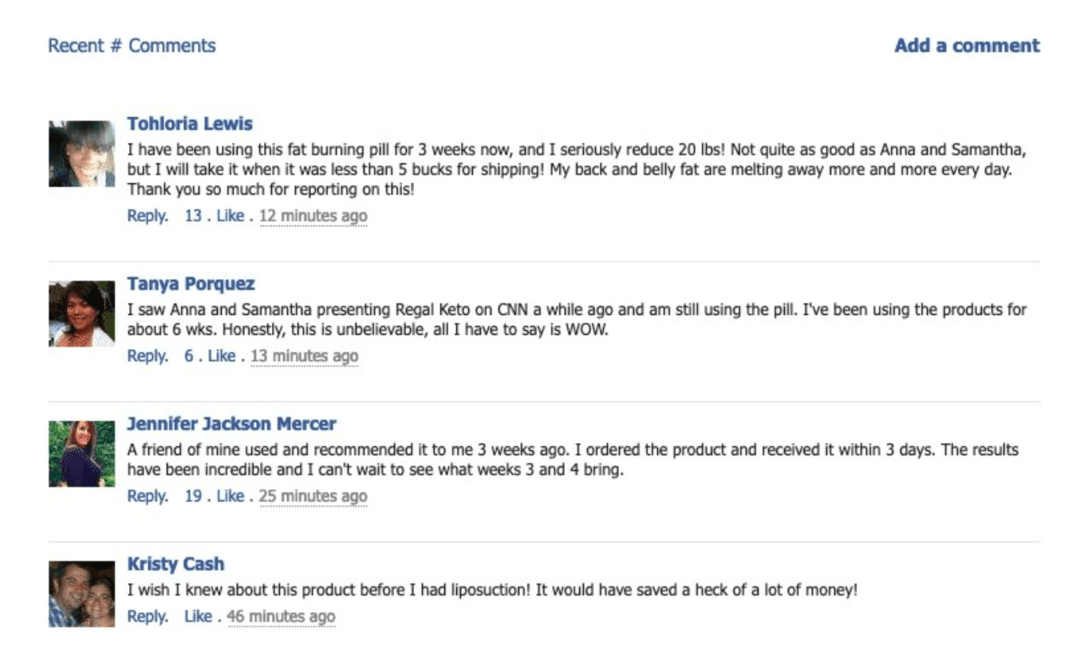Open Tanya Porquez's name link
This screenshot has width=1080, height=652.
click(191, 284)
